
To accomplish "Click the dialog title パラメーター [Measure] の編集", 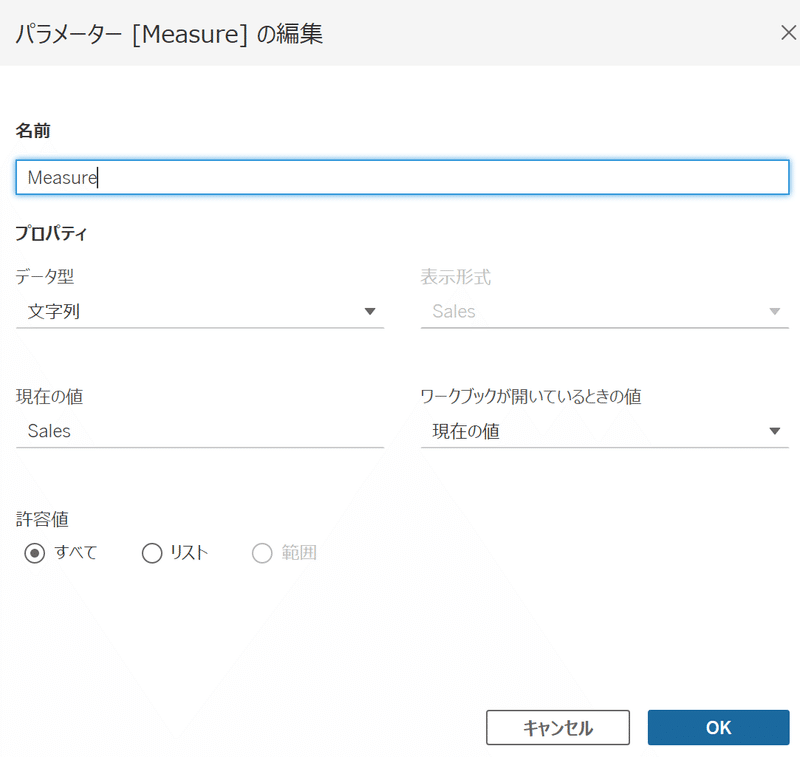I will (x=169, y=34).
